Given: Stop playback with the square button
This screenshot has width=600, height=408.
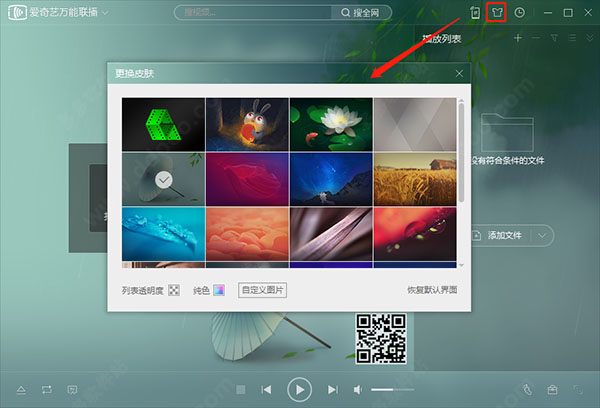Looking at the screenshot, I should pyautogui.click(x=241, y=390).
